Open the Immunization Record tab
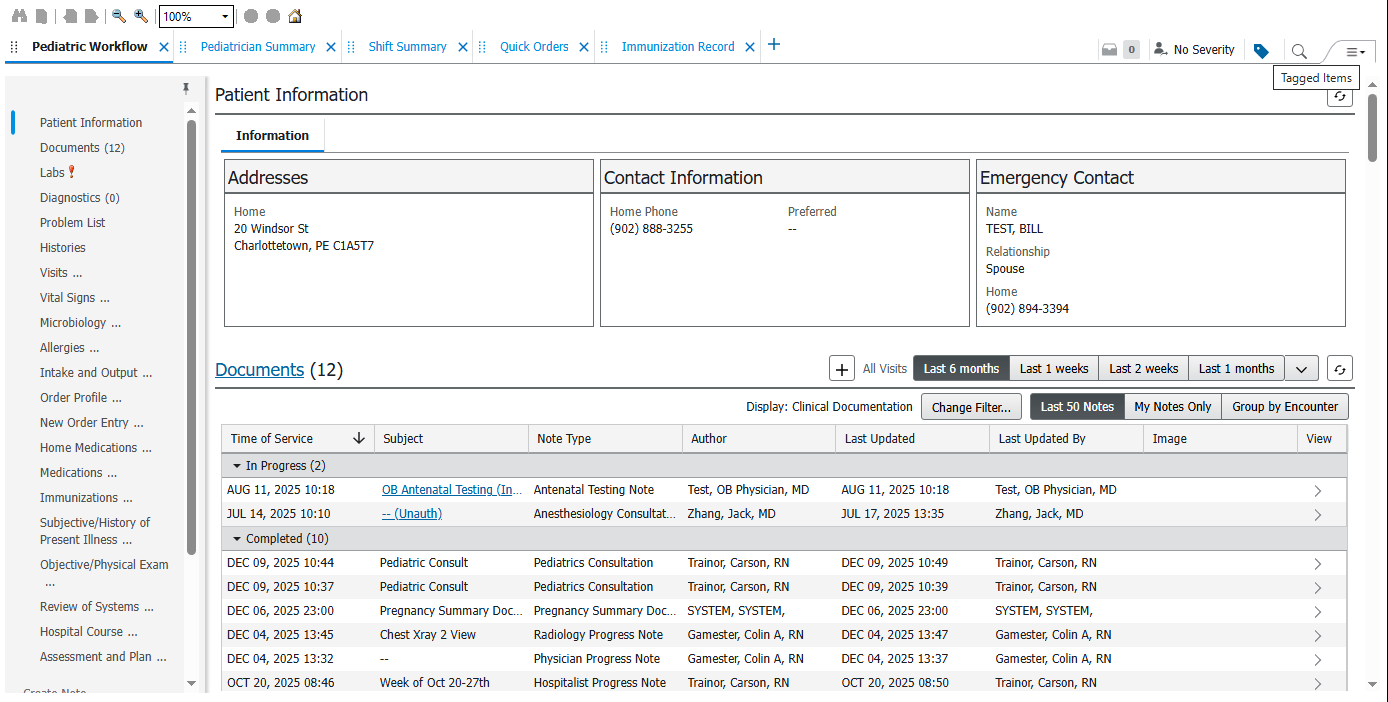The image size is (1388, 702). pyautogui.click(x=677, y=47)
